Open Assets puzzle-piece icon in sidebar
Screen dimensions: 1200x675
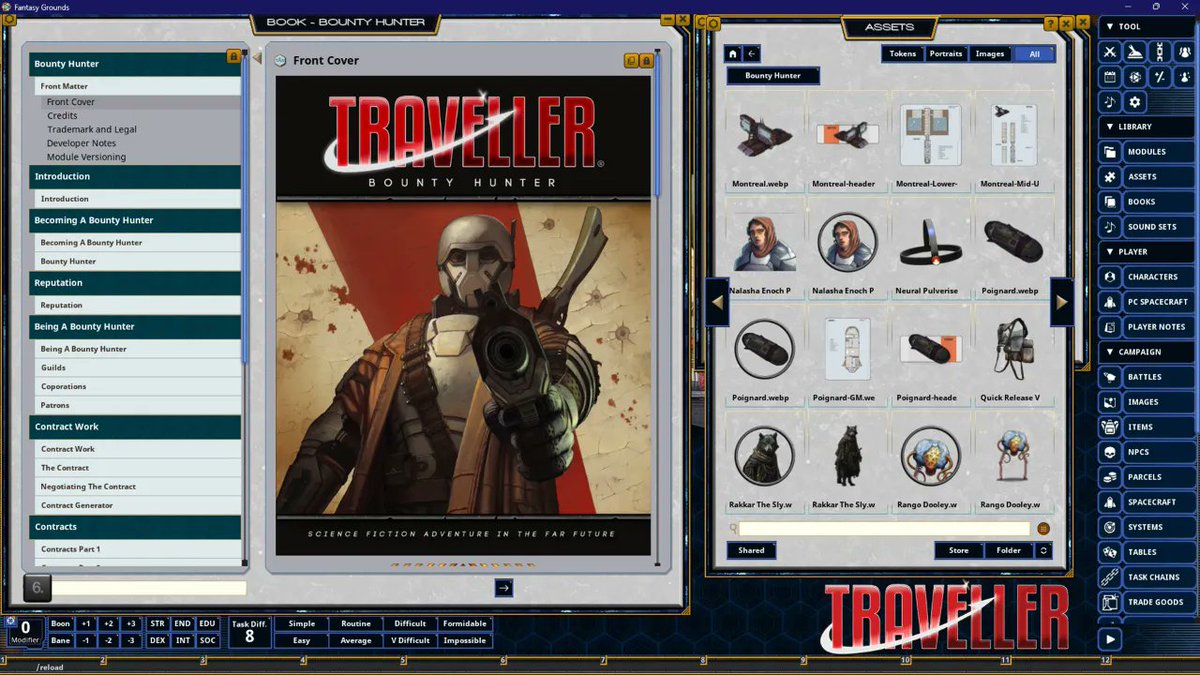click(x=1109, y=177)
